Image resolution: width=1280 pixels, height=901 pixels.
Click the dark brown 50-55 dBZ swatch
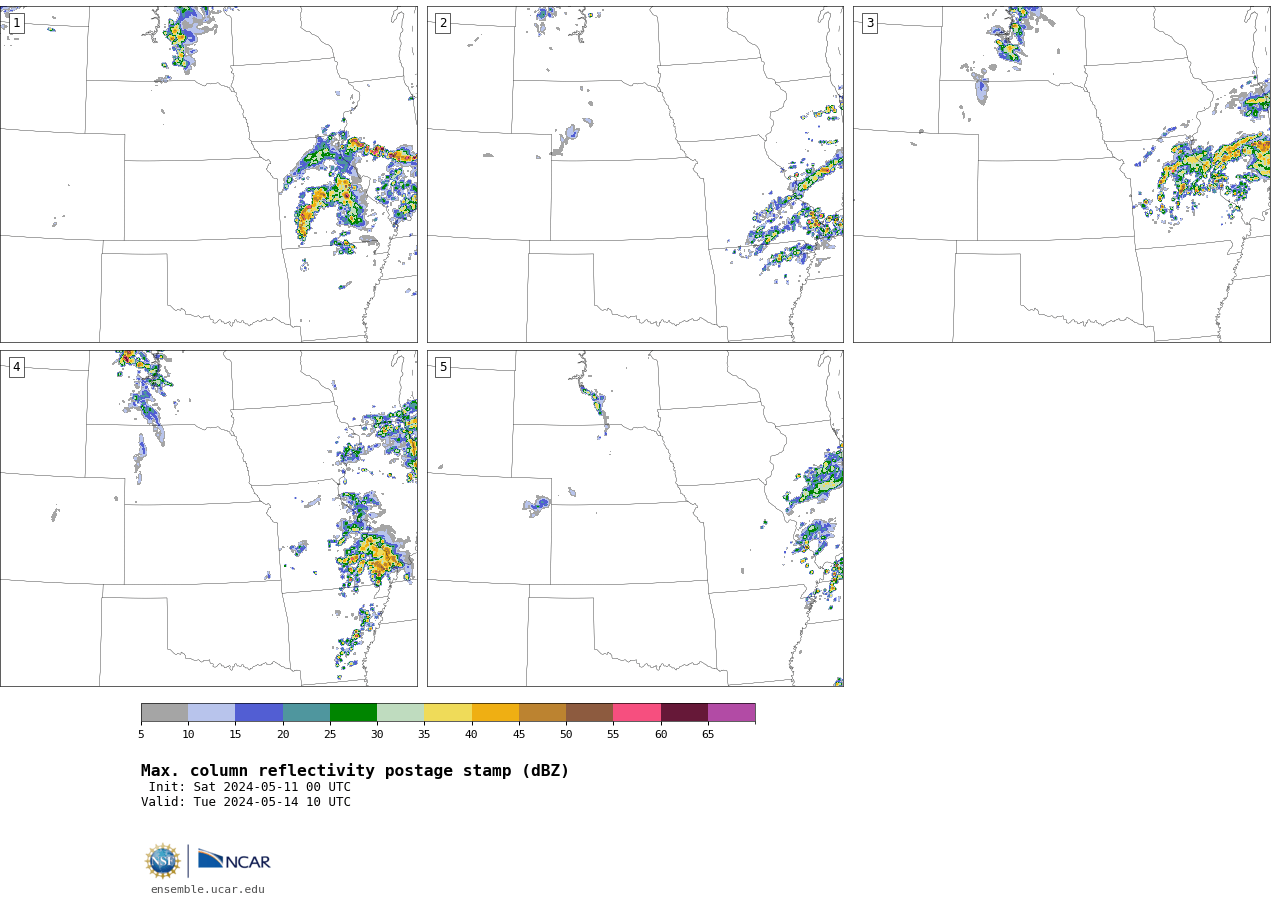point(589,712)
